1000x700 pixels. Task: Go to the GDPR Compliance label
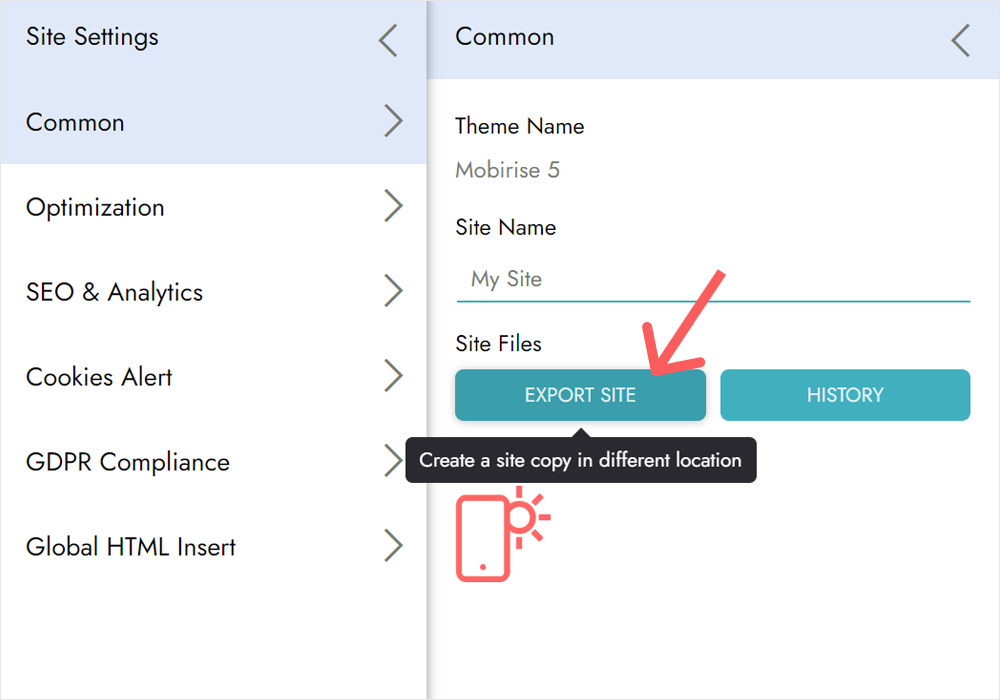click(x=127, y=463)
